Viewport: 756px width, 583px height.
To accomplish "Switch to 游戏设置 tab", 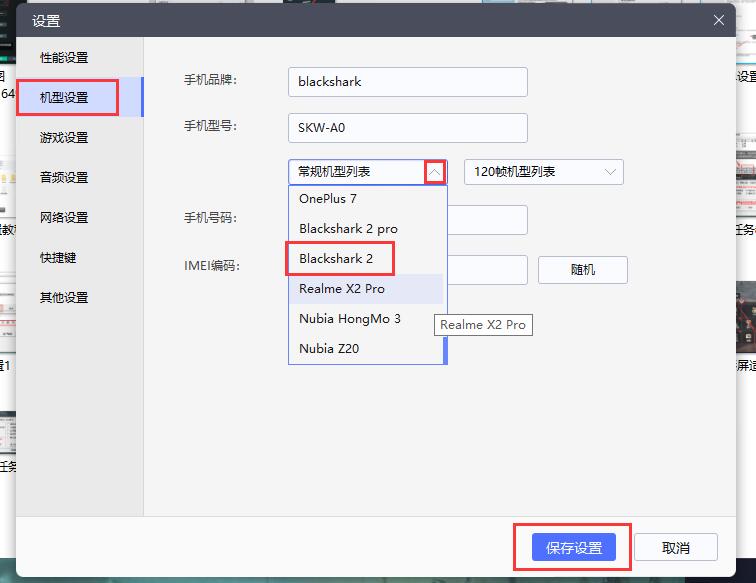I will [x=80, y=137].
